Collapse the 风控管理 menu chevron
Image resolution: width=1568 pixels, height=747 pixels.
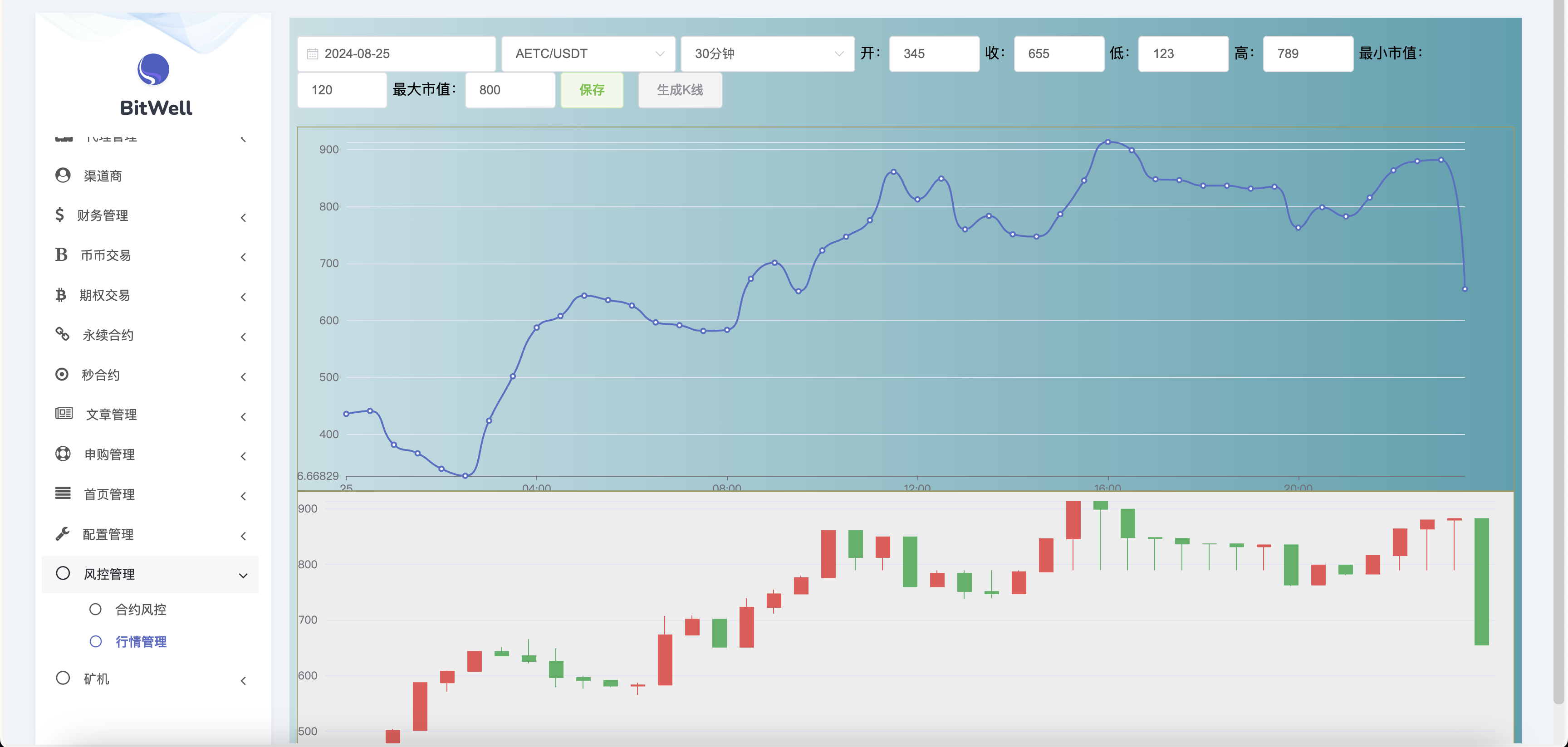244,575
